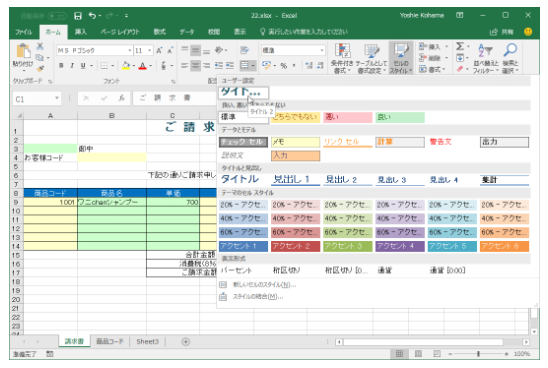Toggle center horizontal alignment
548x368 pixels.
coord(195,65)
